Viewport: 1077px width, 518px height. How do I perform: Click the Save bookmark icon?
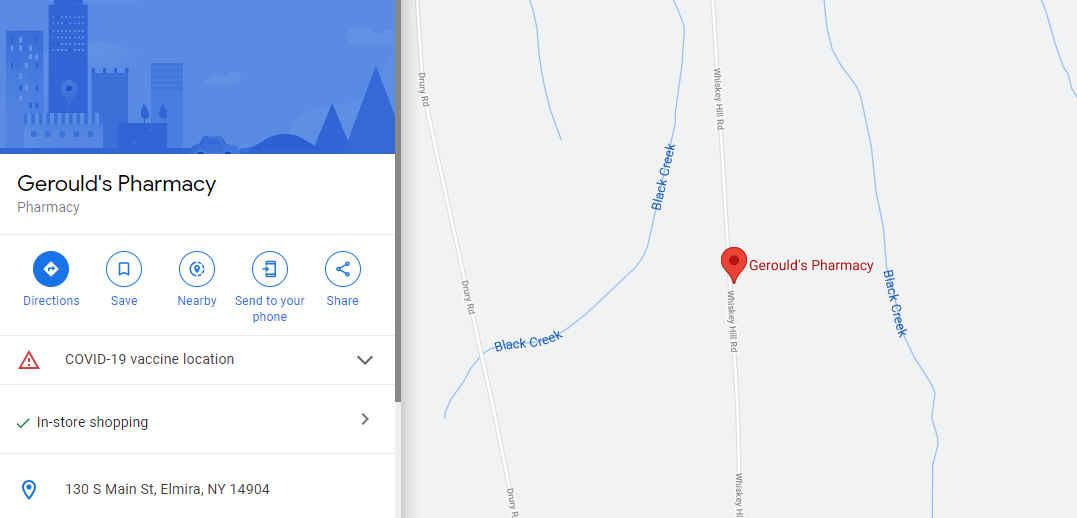pyautogui.click(x=124, y=269)
